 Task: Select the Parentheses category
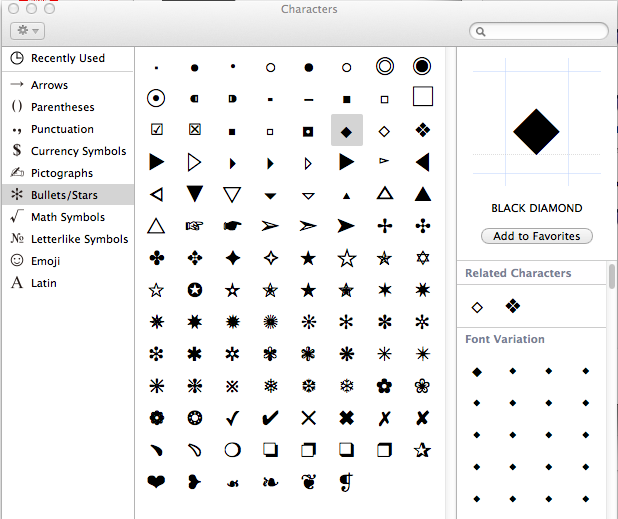pos(68,107)
